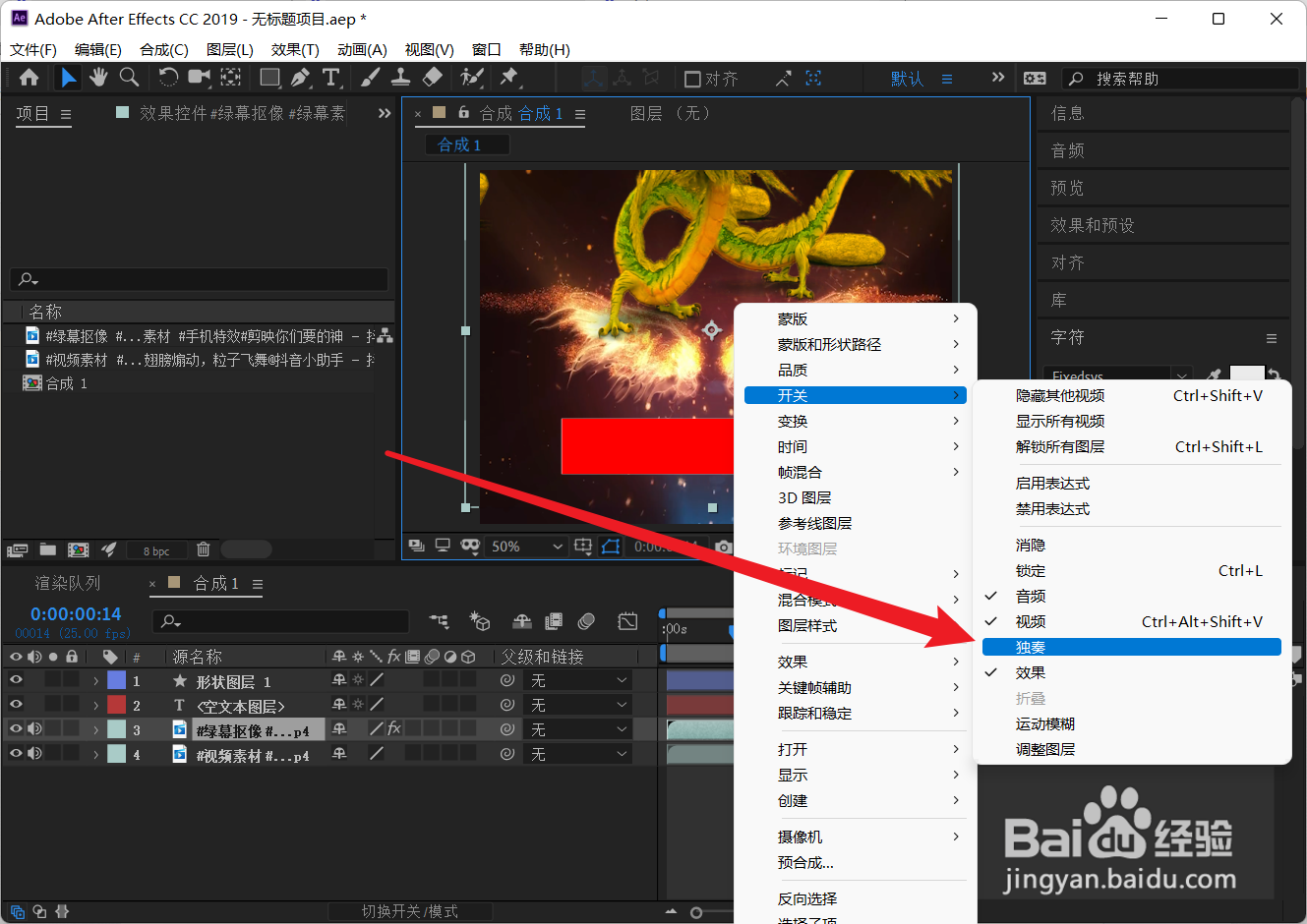Hide the 形状图层 1 layer with its eye

click(16, 679)
